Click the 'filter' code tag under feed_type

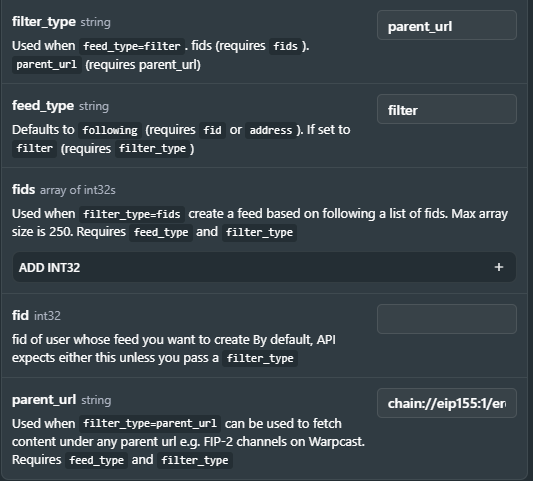[x=34, y=149]
